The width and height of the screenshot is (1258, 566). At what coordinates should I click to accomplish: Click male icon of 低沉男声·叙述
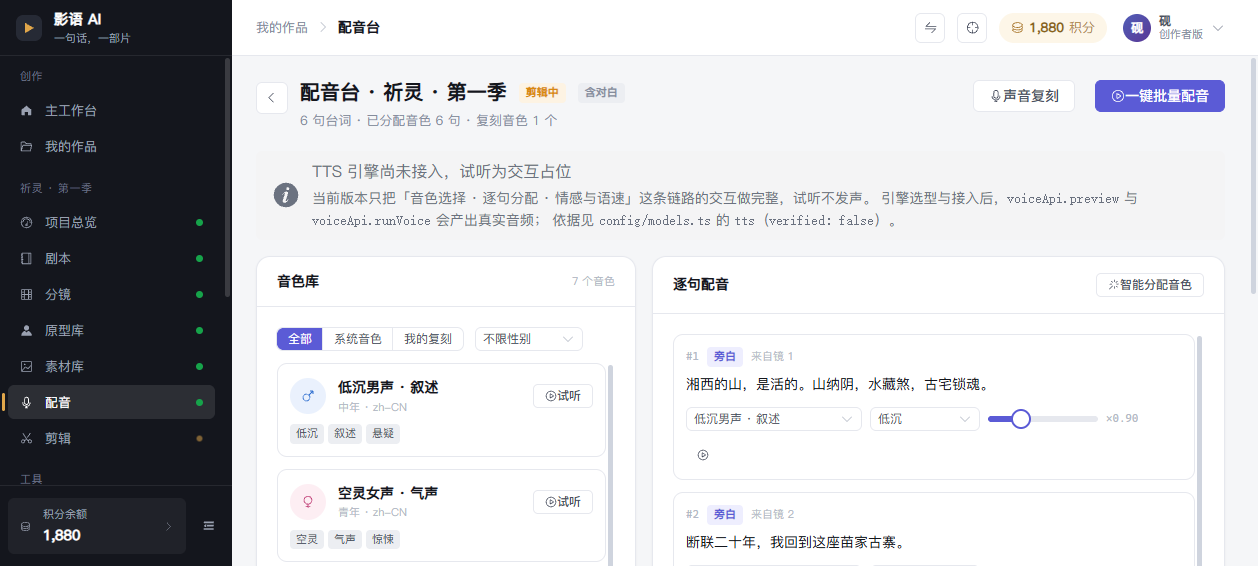tap(308, 396)
